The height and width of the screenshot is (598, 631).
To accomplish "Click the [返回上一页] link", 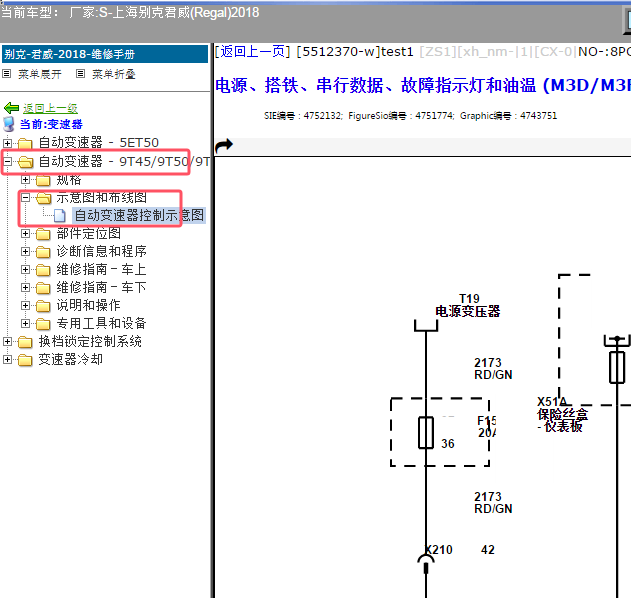I will (x=252, y=52).
